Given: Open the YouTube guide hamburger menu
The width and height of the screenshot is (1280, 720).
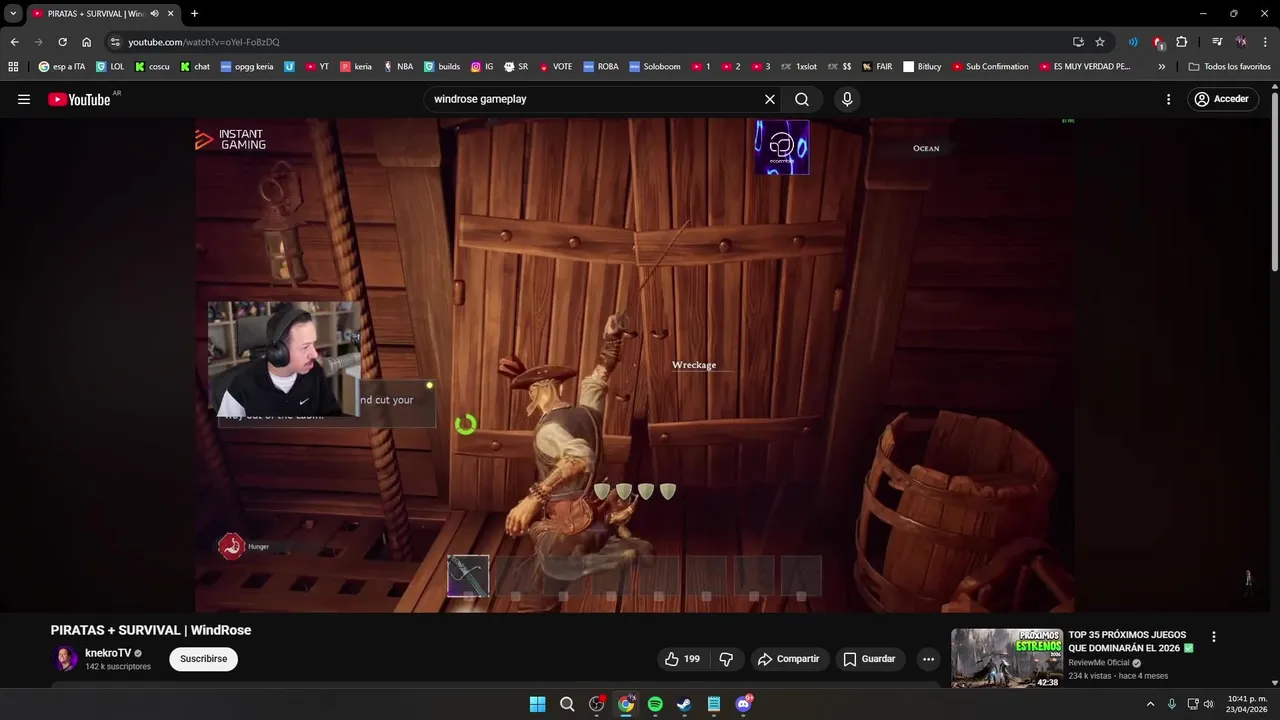Looking at the screenshot, I should coord(24,99).
